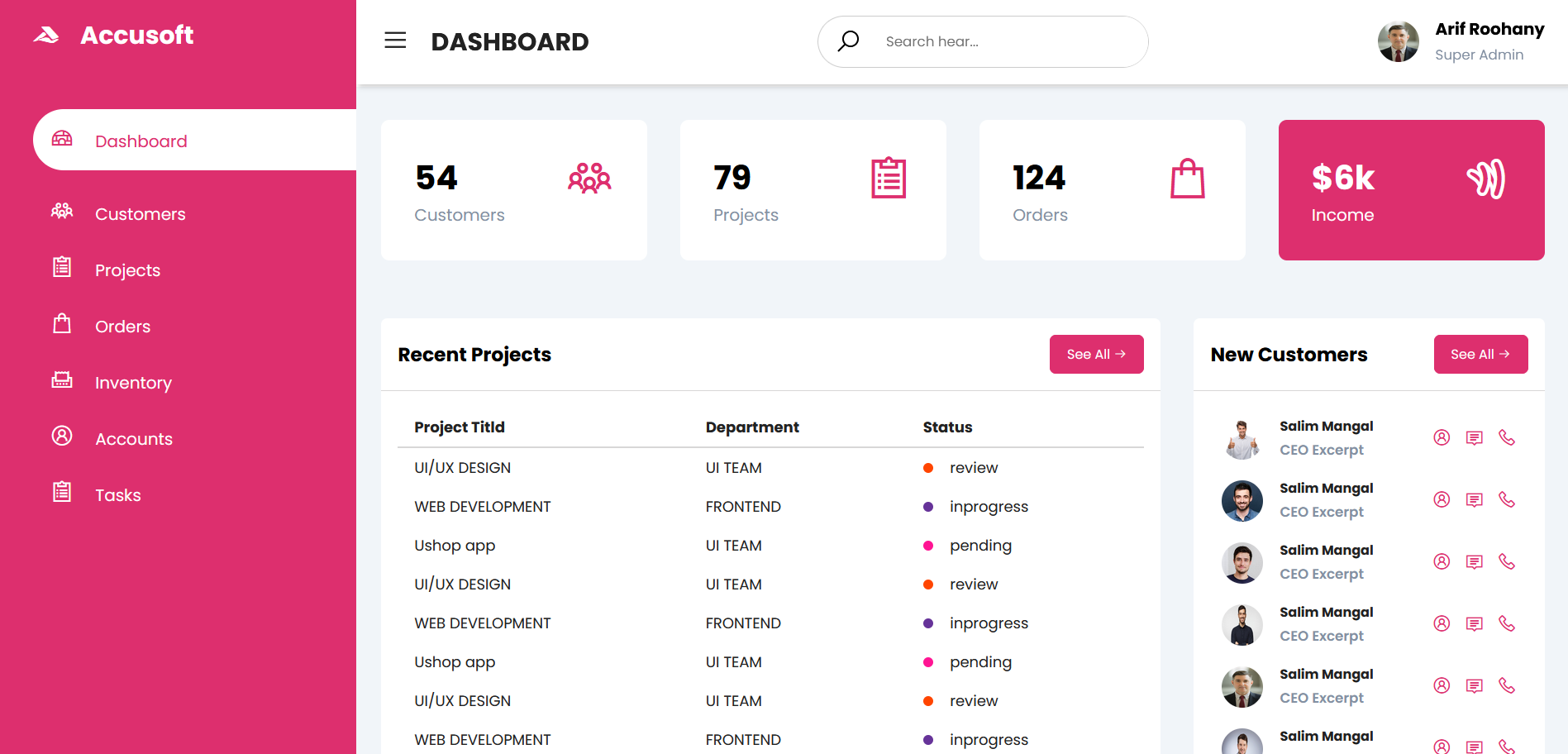Click the Accounts sidebar user icon

pos(62,436)
